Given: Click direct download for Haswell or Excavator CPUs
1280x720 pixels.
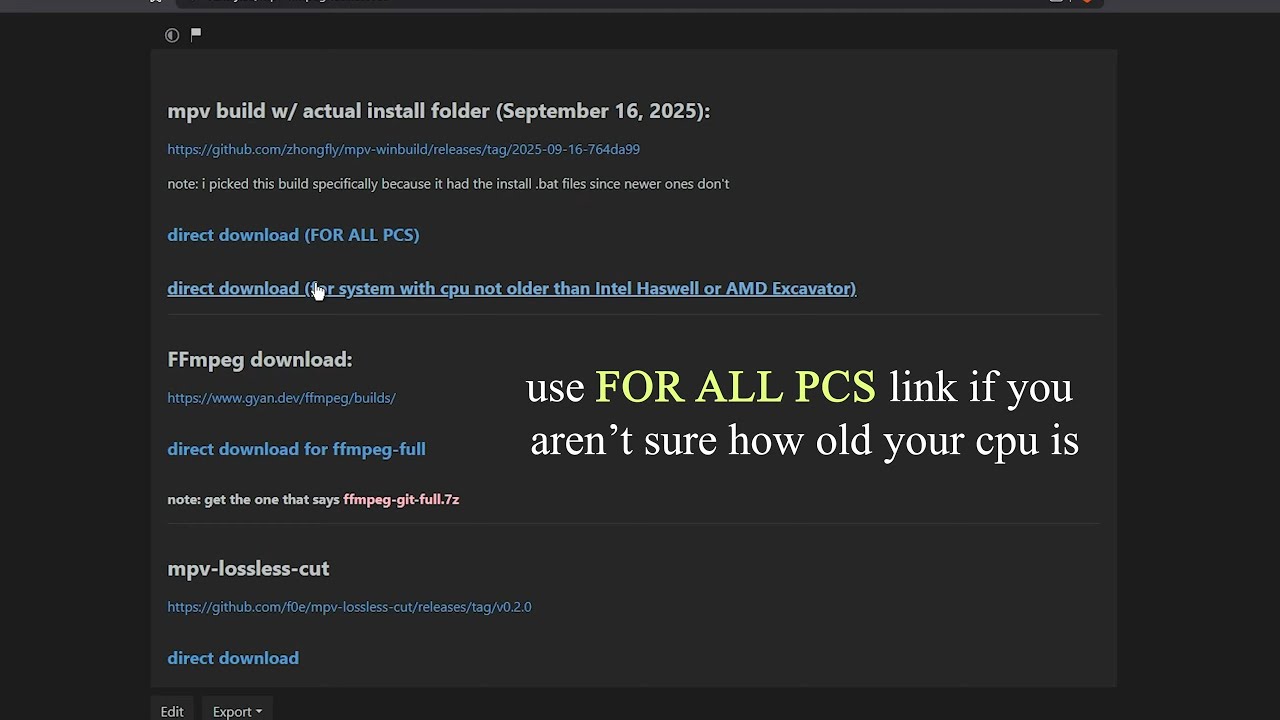Looking at the screenshot, I should (x=511, y=288).
